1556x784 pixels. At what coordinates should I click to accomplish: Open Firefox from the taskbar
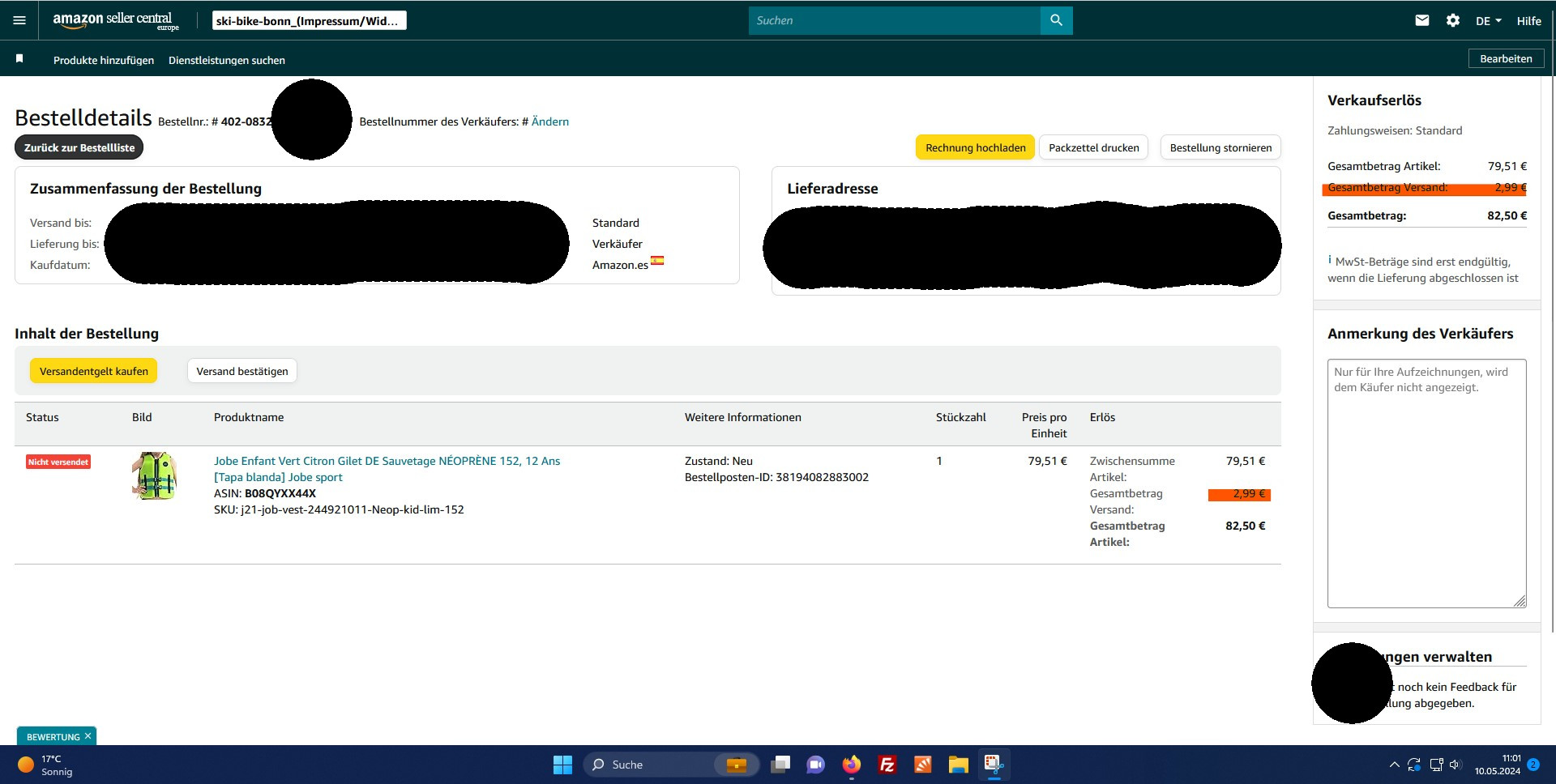[x=851, y=765]
